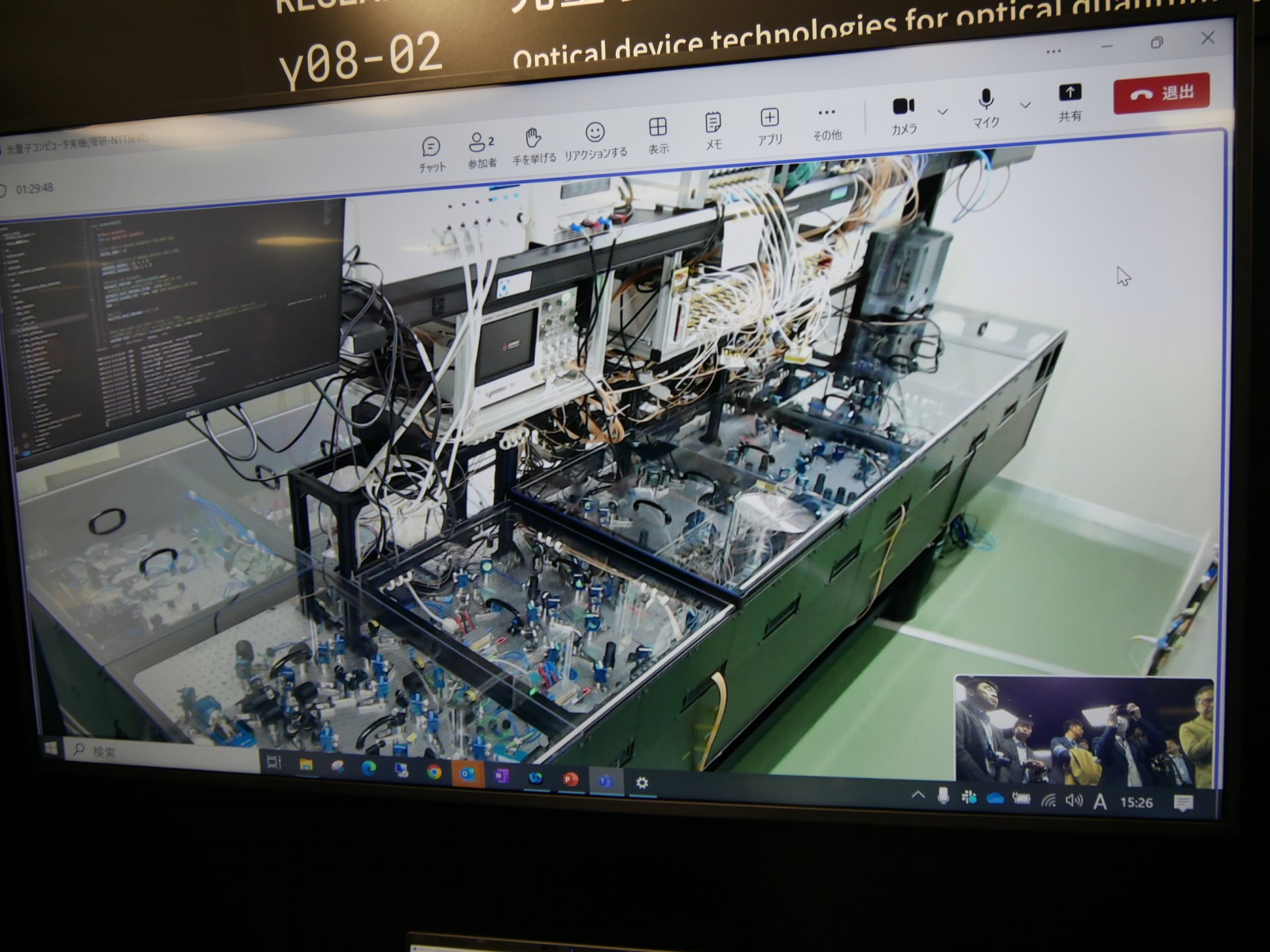Viewport: 1270px width, 952px height.
Task: Open the volume speaker tray icon
Action: click(1073, 801)
